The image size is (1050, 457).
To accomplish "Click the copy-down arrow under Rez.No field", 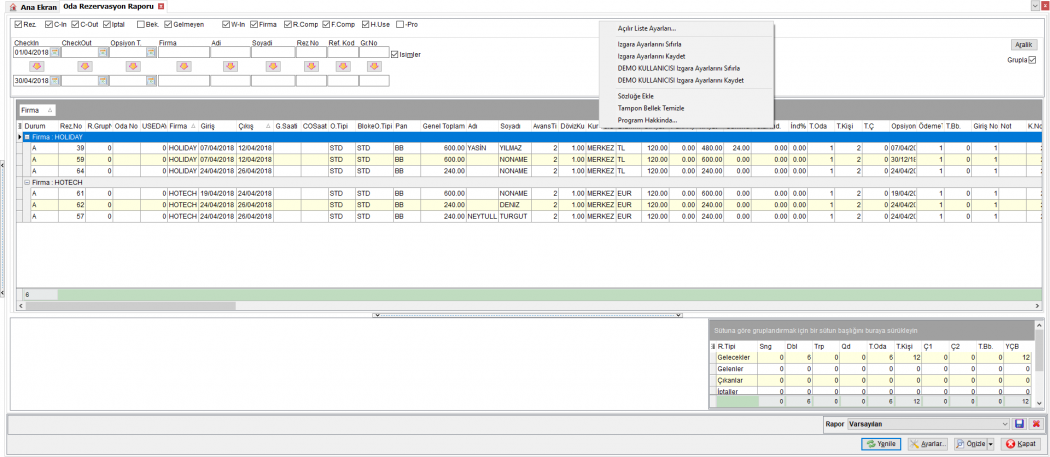I will (x=311, y=66).
